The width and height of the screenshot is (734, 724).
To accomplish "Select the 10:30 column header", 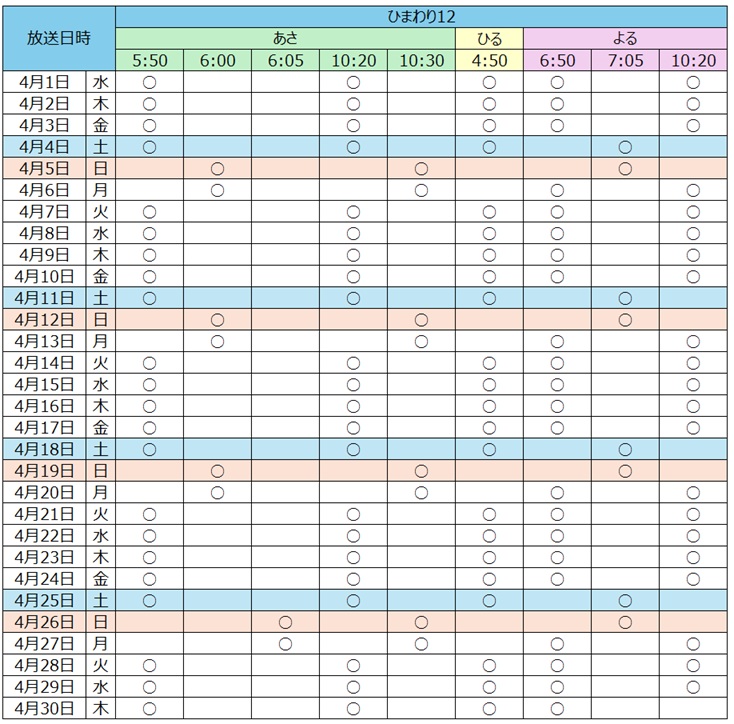I will point(421,61).
